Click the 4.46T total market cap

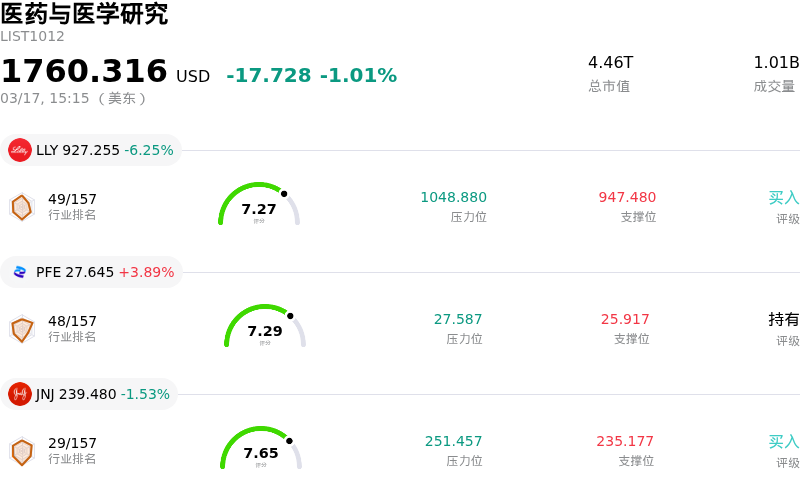pos(610,63)
